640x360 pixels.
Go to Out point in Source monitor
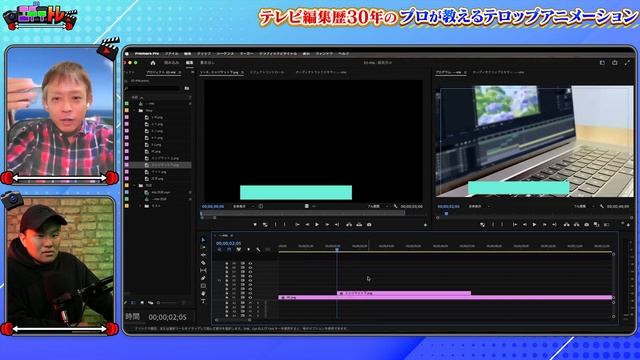[337, 224]
